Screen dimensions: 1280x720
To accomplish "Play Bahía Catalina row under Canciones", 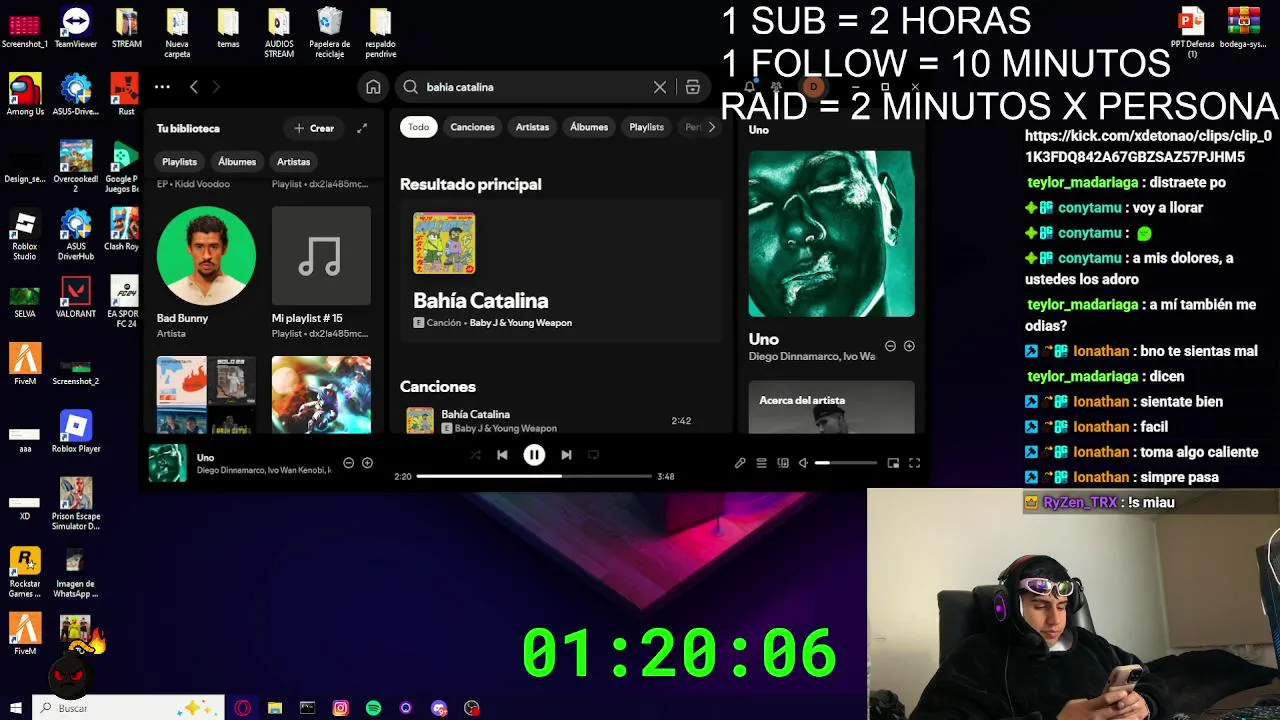I will pos(560,421).
